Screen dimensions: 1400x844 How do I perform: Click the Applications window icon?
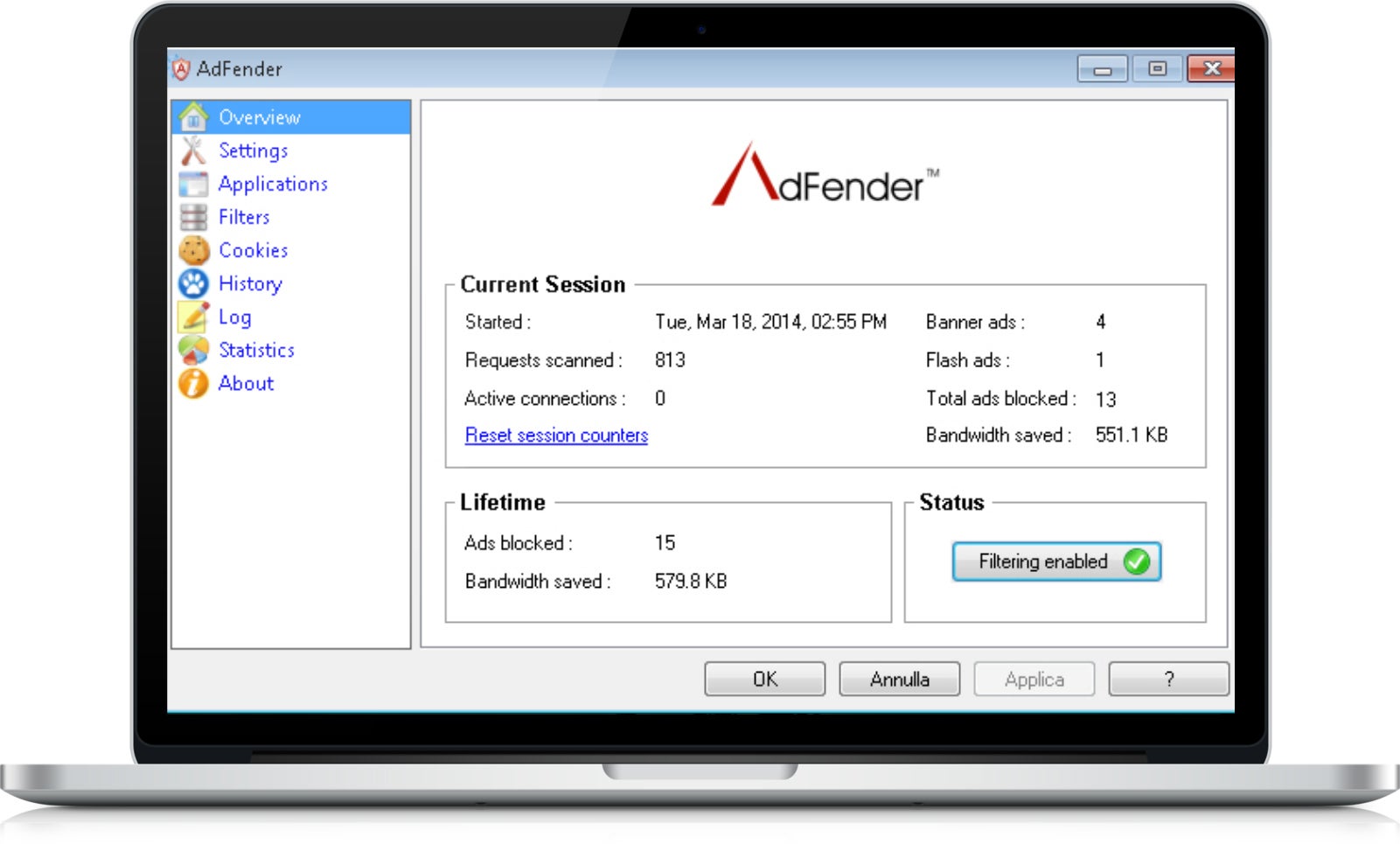[193, 184]
